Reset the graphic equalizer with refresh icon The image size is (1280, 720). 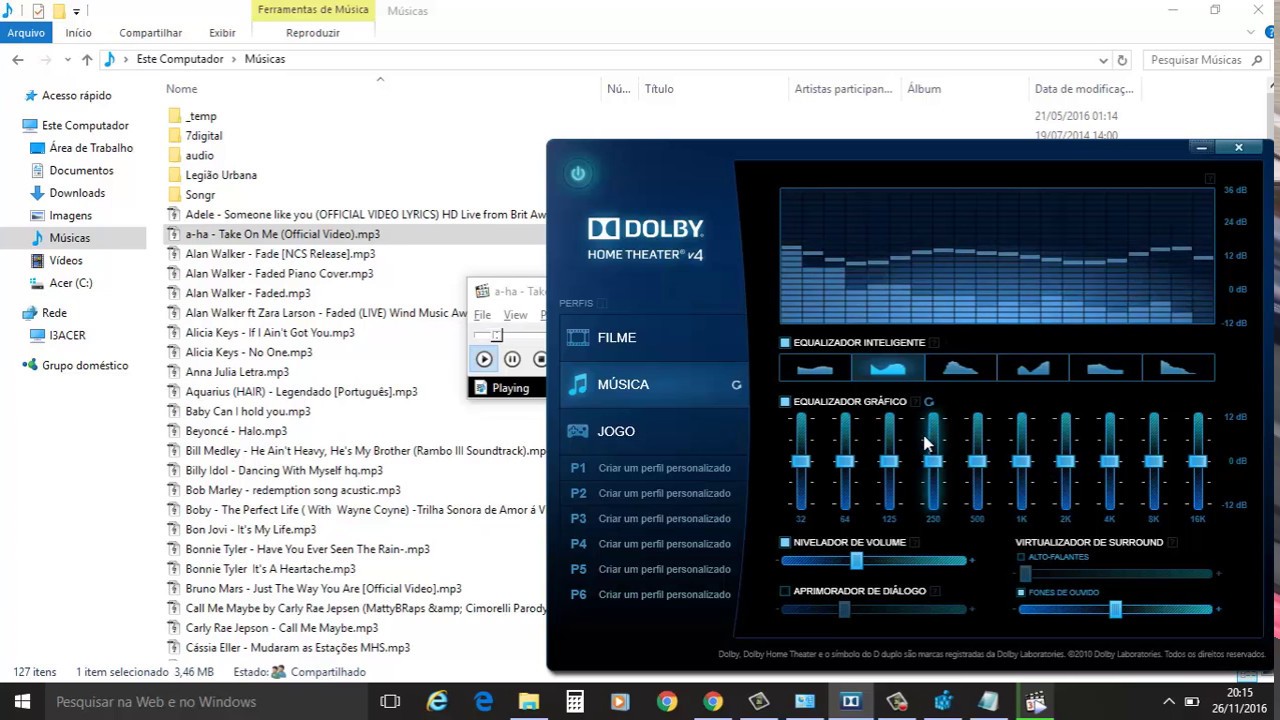coord(929,402)
